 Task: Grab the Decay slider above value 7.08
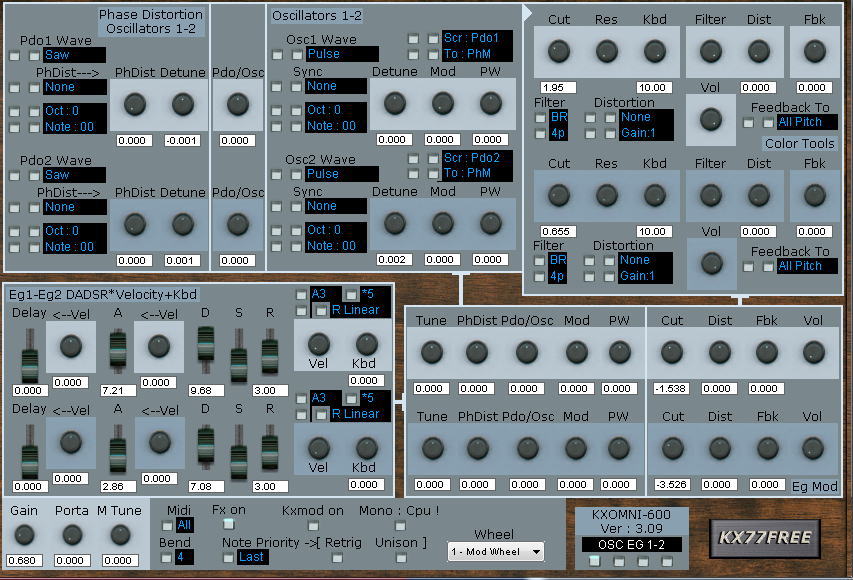tap(206, 443)
